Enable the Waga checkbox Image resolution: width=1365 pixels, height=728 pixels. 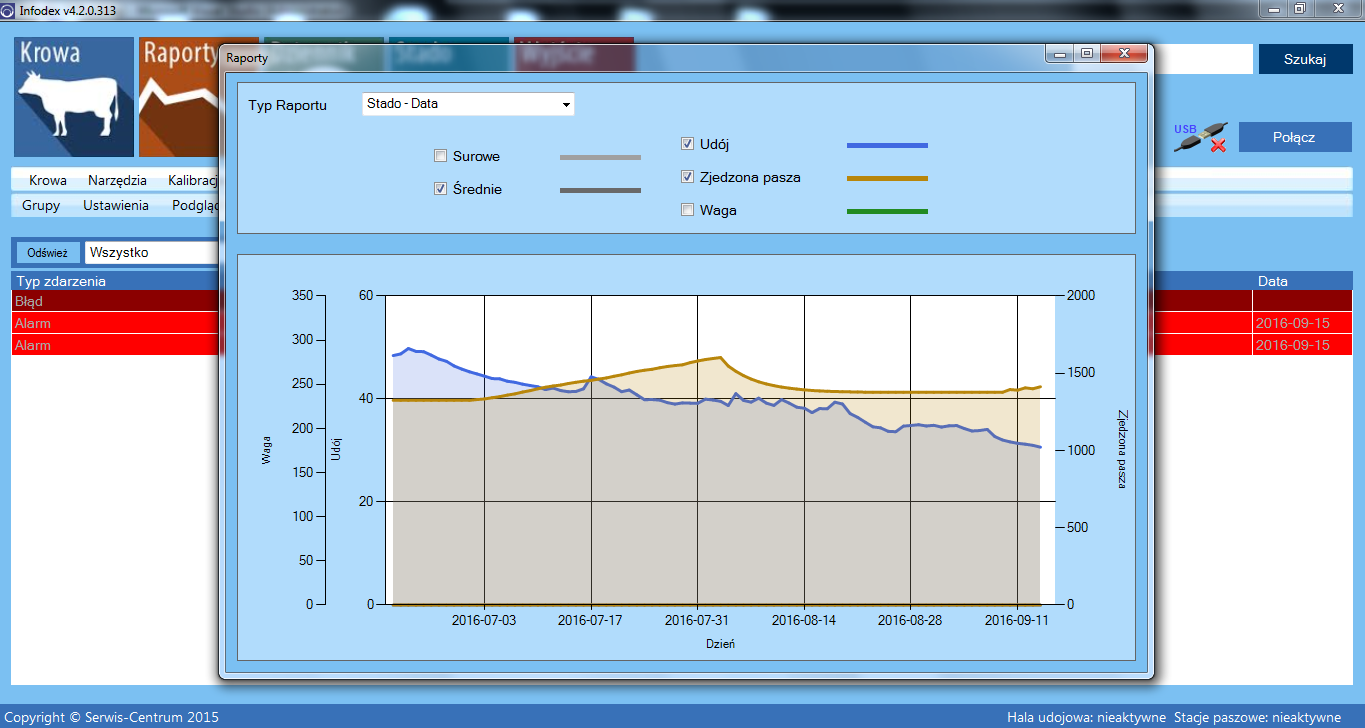pyautogui.click(x=687, y=210)
